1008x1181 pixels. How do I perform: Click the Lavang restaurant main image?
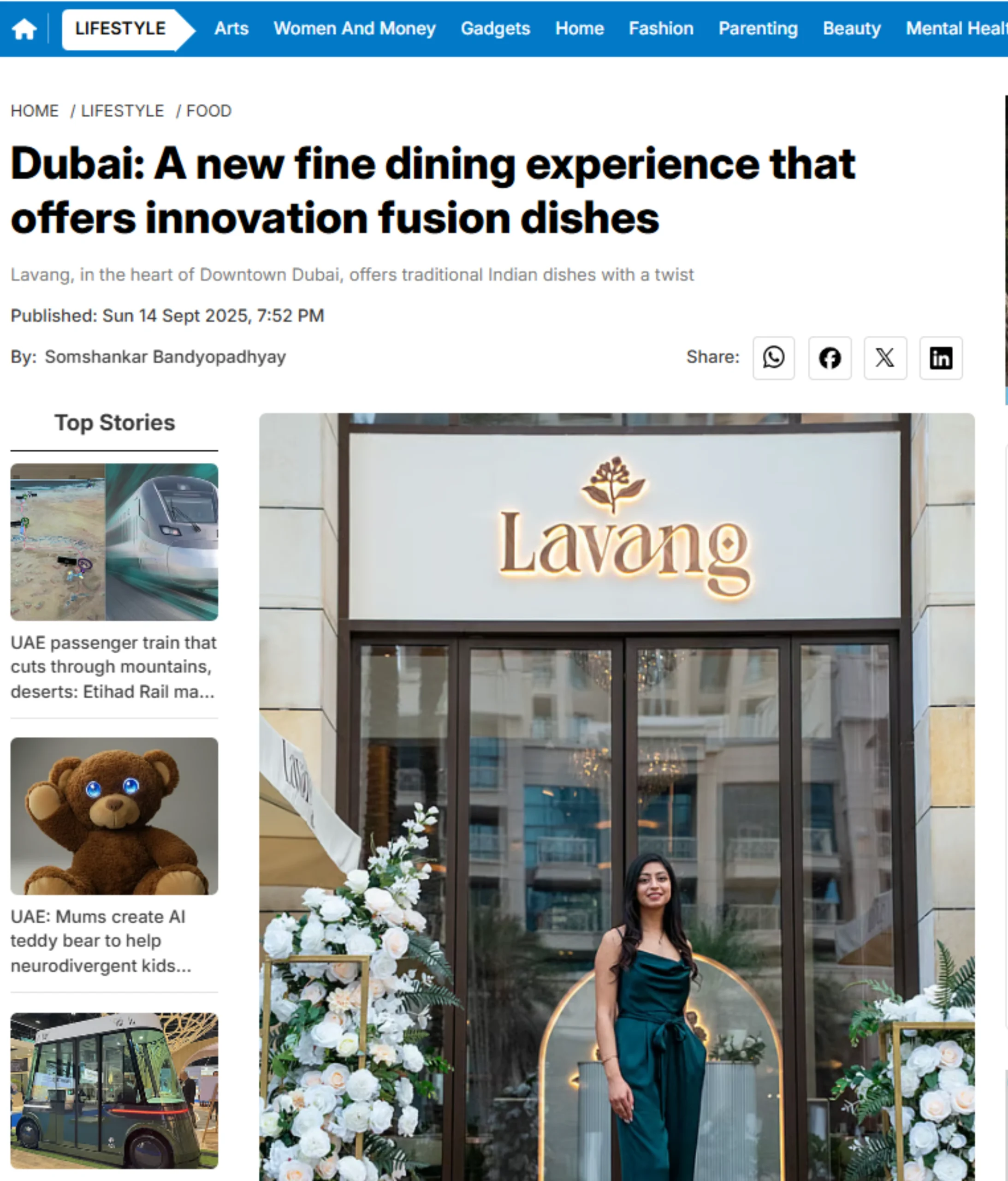coord(617,797)
